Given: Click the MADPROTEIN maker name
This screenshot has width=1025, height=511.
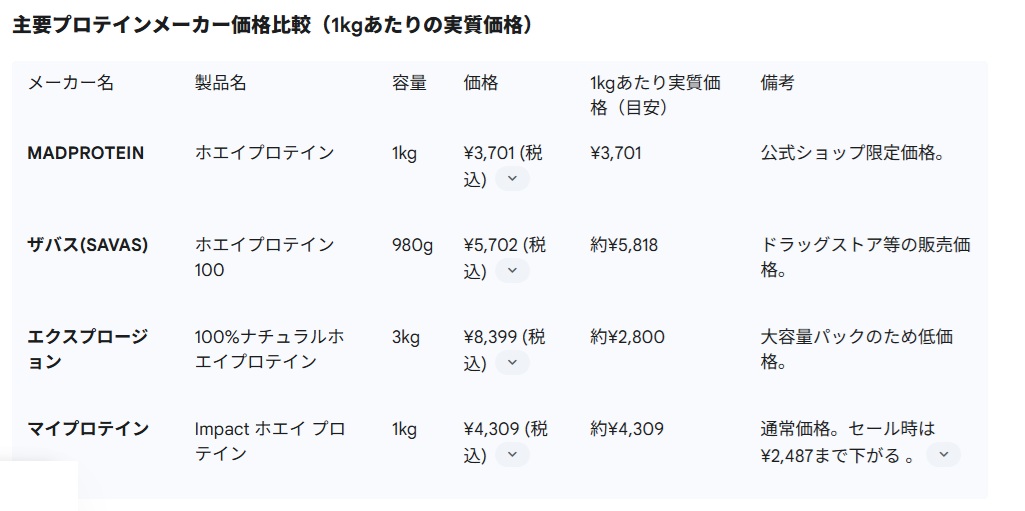Looking at the screenshot, I should [85, 153].
